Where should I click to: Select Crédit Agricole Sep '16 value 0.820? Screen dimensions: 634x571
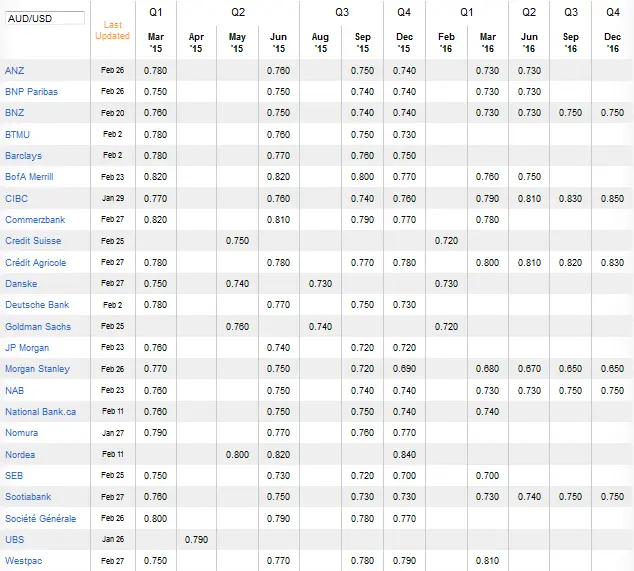[571, 263]
